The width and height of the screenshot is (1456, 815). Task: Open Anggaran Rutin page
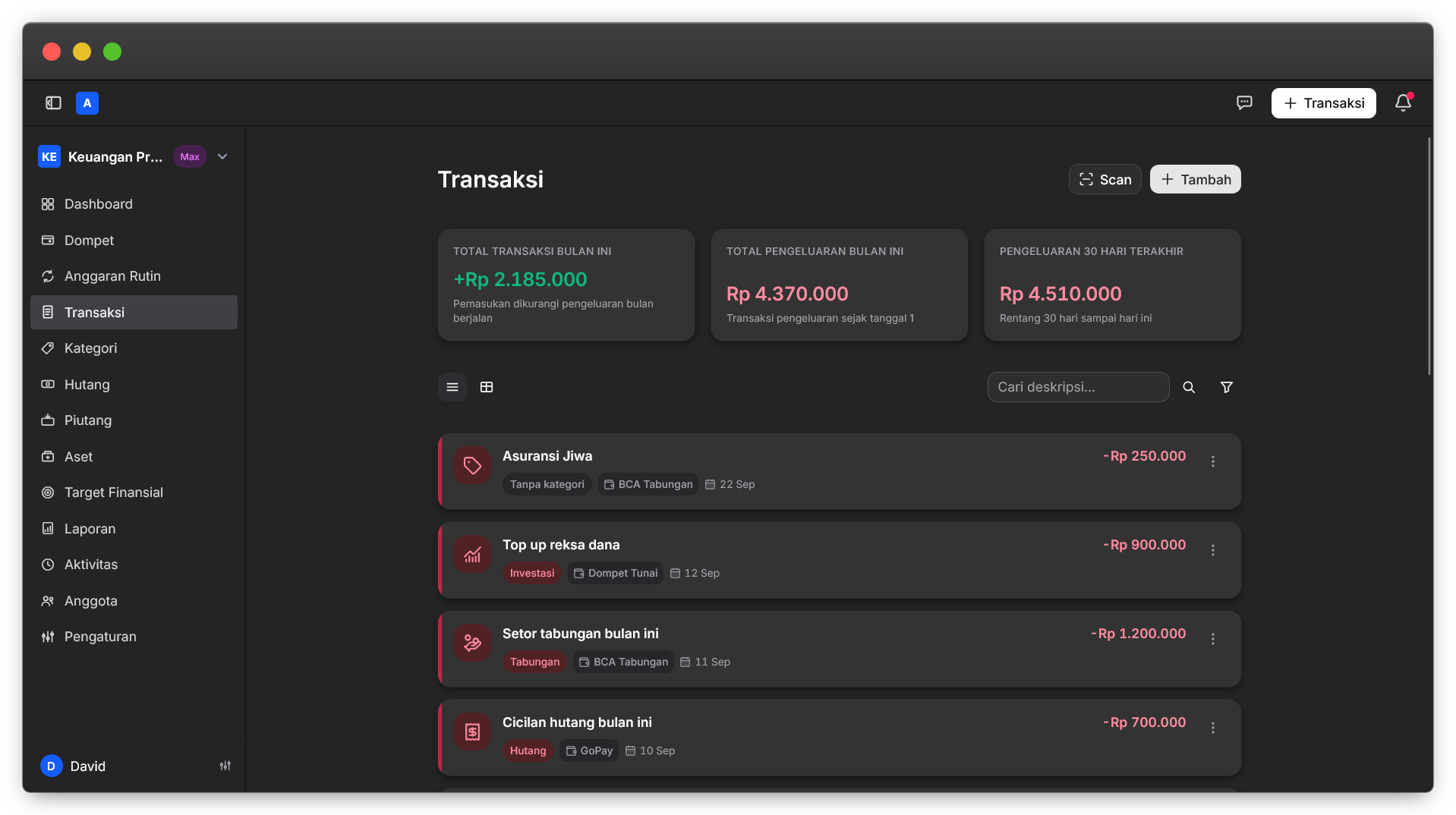tap(134, 276)
